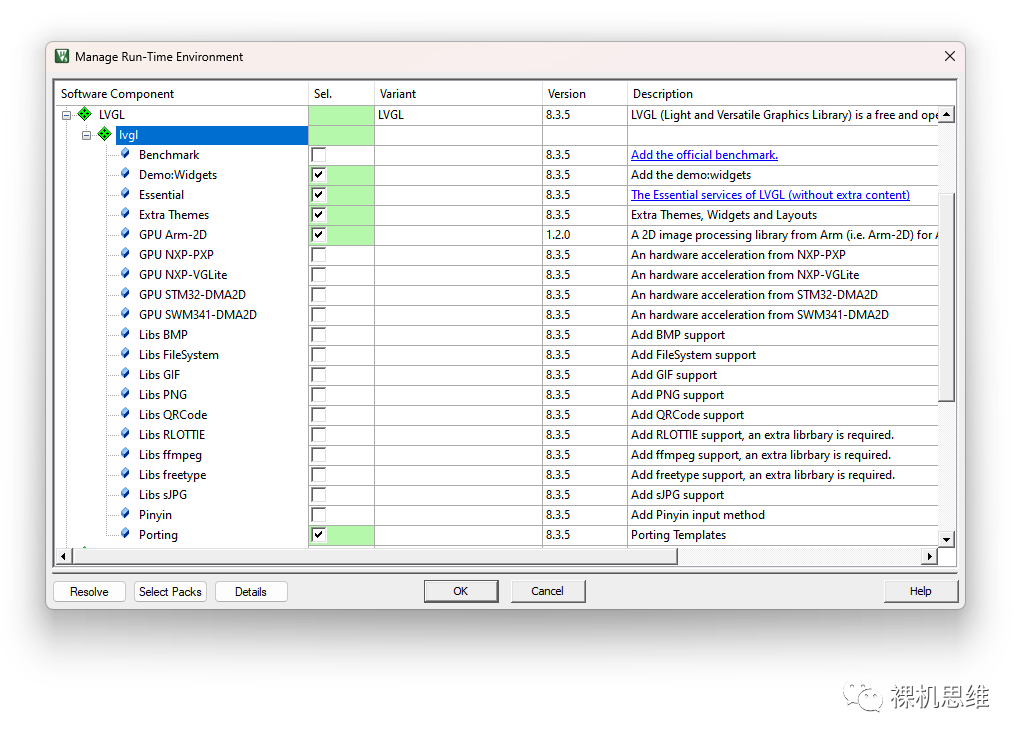This screenshot has height=742, width=1023.
Task: Uncheck the Porting component checkbox
Action: (318, 535)
